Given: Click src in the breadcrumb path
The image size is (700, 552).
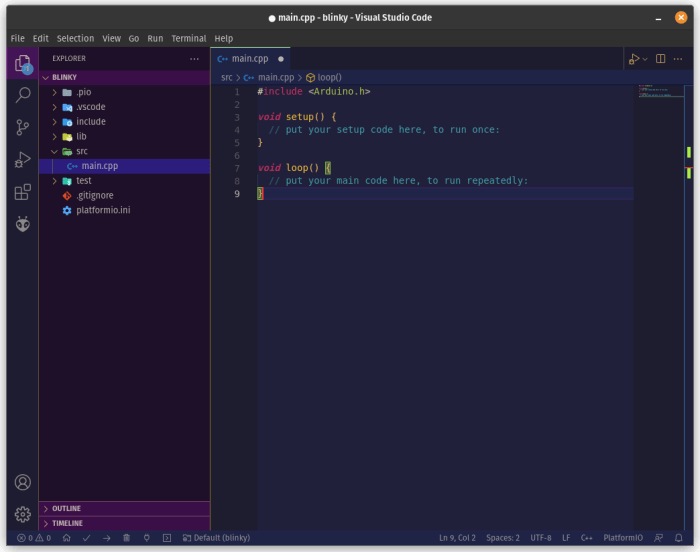Looking at the screenshot, I should (227, 77).
